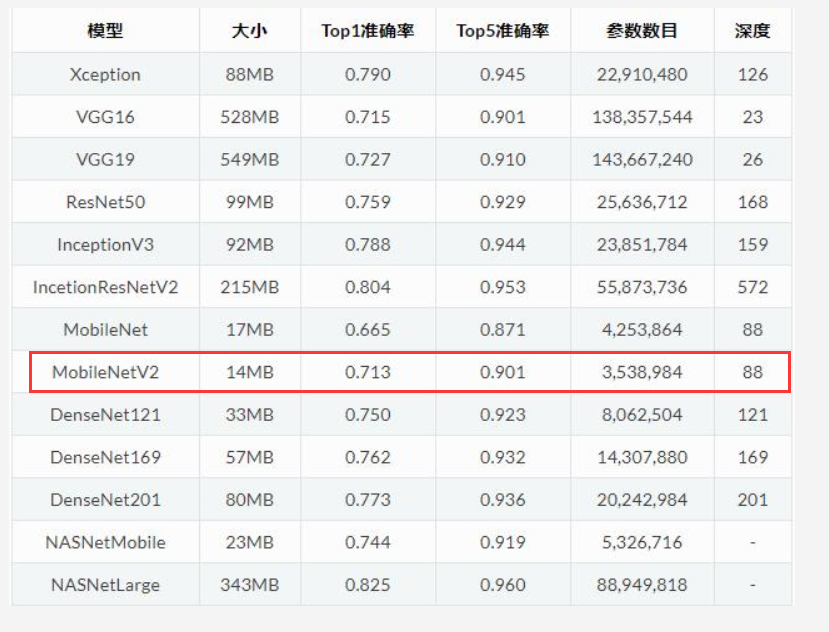Image resolution: width=829 pixels, height=632 pixels.
Task: Click the 参数数目 column header
Action: tap(641, 31)
